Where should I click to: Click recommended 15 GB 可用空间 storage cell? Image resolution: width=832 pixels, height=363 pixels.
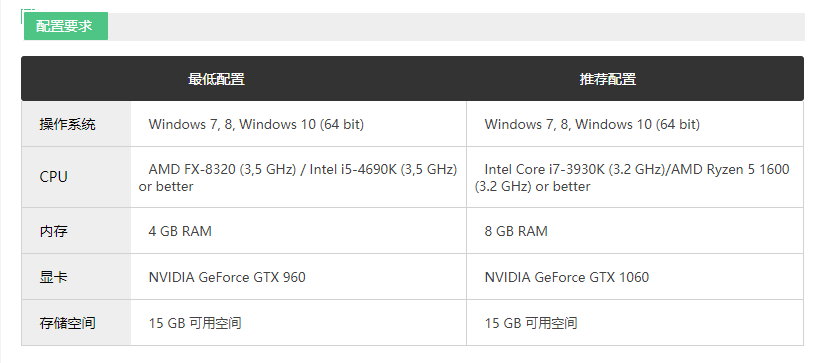point(635,323)
